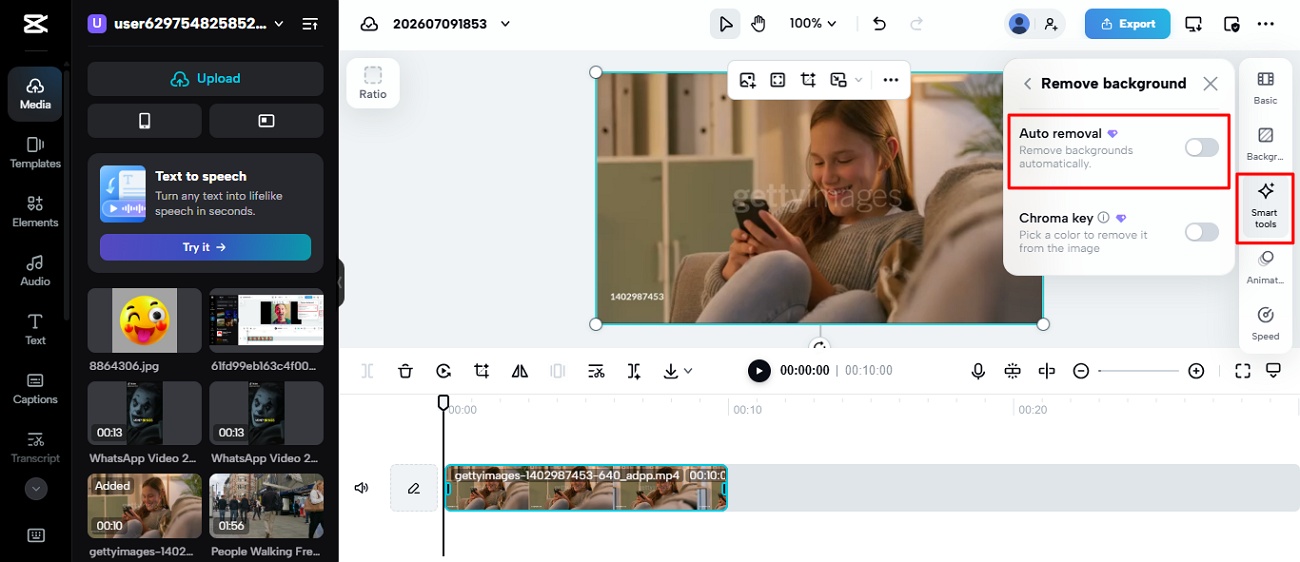Zoom out timeline with minus button
This screenshot has width=1300, height=562.
[1081, 371]
